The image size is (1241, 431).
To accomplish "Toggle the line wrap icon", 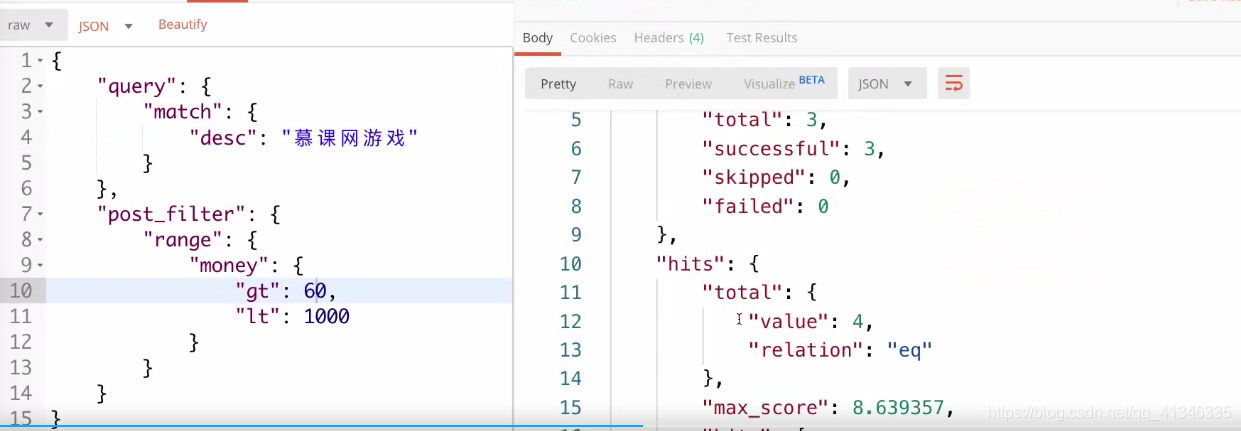I will pyautogui.click(x=954, y=83).
